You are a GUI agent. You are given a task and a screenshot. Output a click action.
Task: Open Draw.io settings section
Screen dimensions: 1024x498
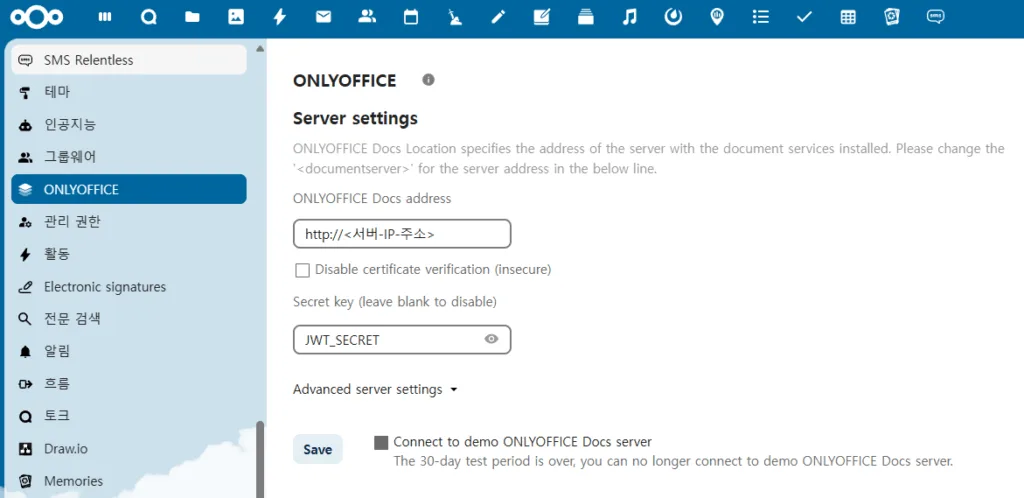[129, 448]
